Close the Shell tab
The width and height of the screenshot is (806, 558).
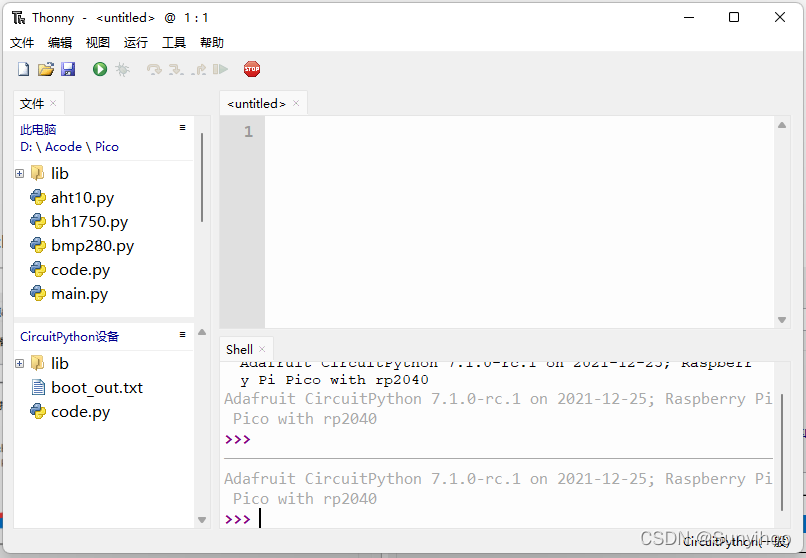(262, 349)
